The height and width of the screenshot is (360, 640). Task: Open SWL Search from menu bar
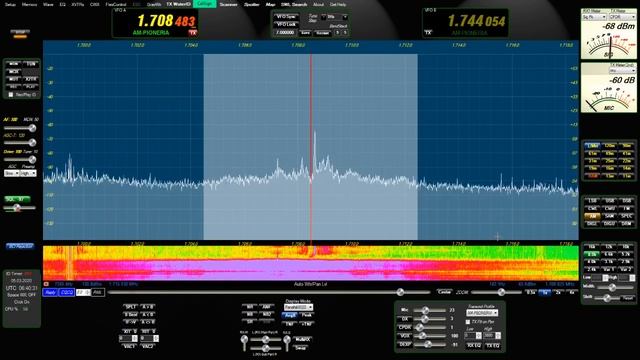(x=294, y=4)
